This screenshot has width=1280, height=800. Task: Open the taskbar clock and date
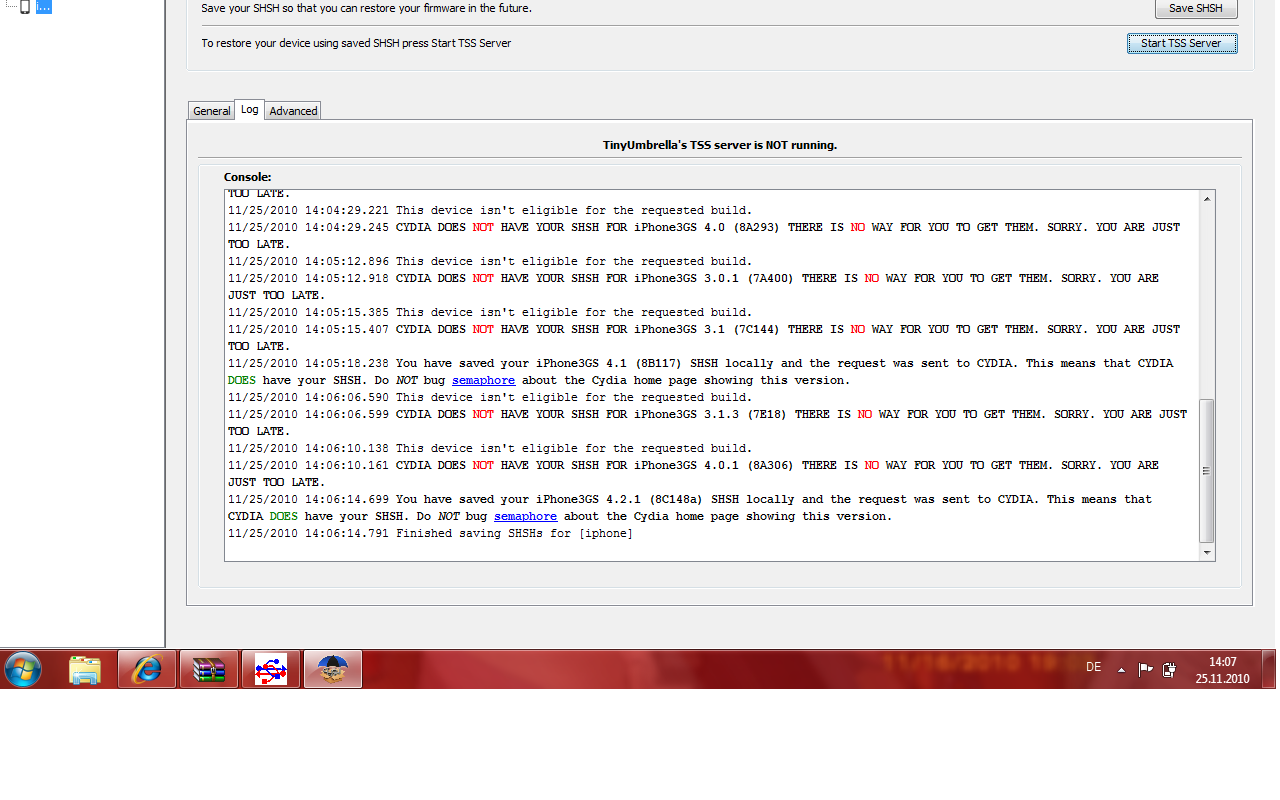1222,669
